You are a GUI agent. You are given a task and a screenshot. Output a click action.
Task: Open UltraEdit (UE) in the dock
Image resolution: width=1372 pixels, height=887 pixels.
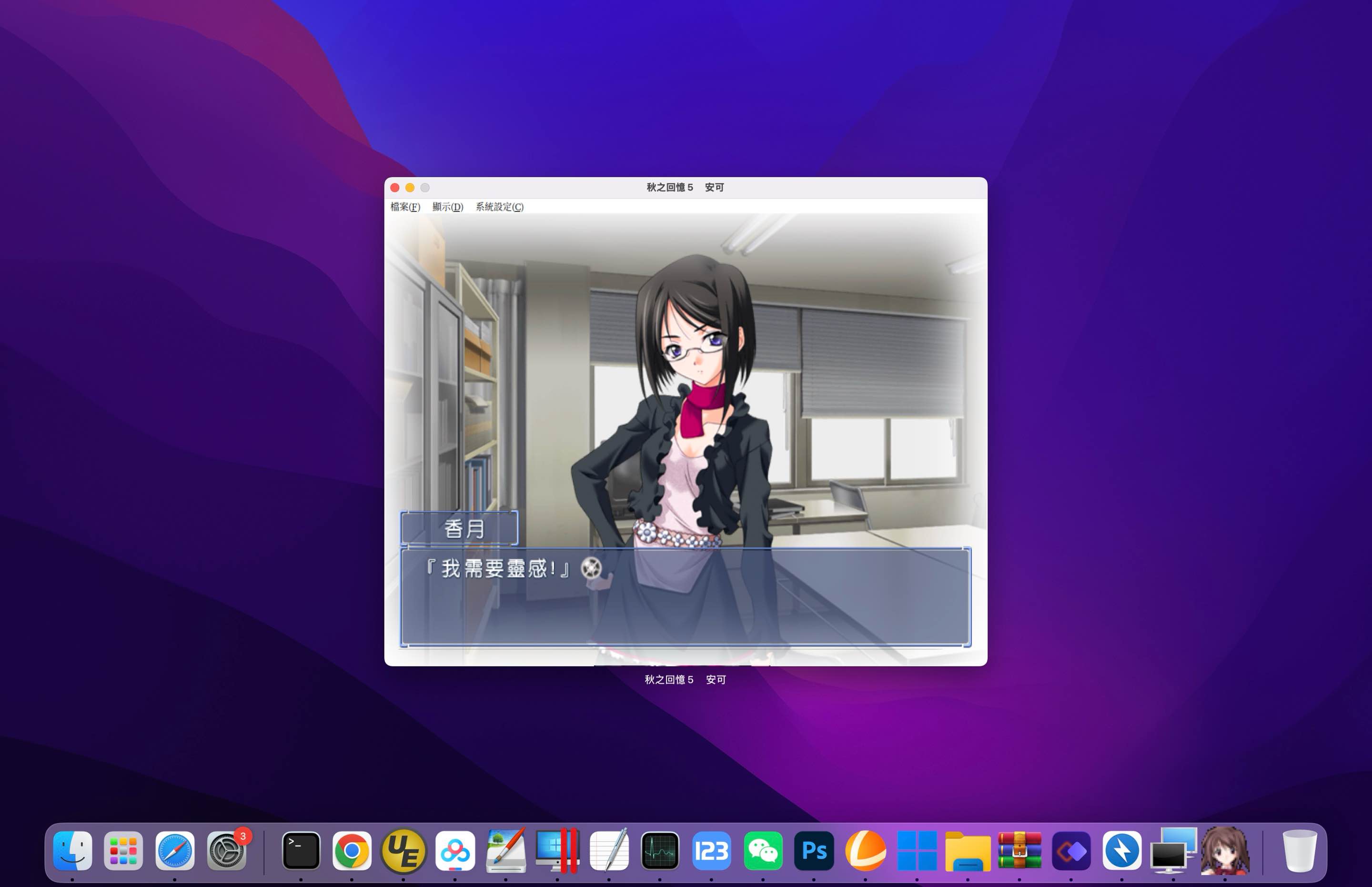[403, 850]
